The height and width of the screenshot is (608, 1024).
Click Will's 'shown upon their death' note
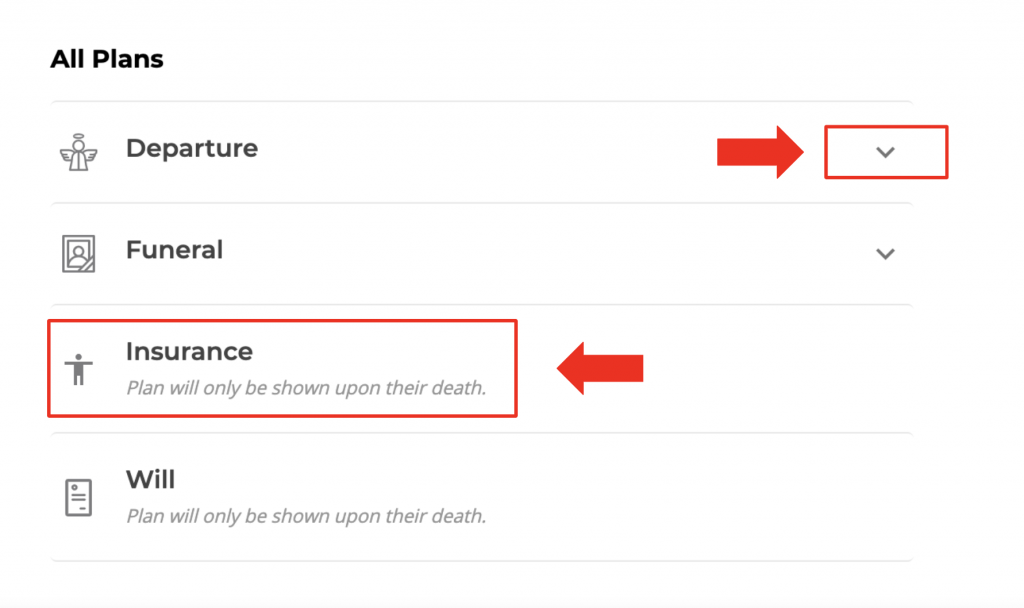(306, 516)
